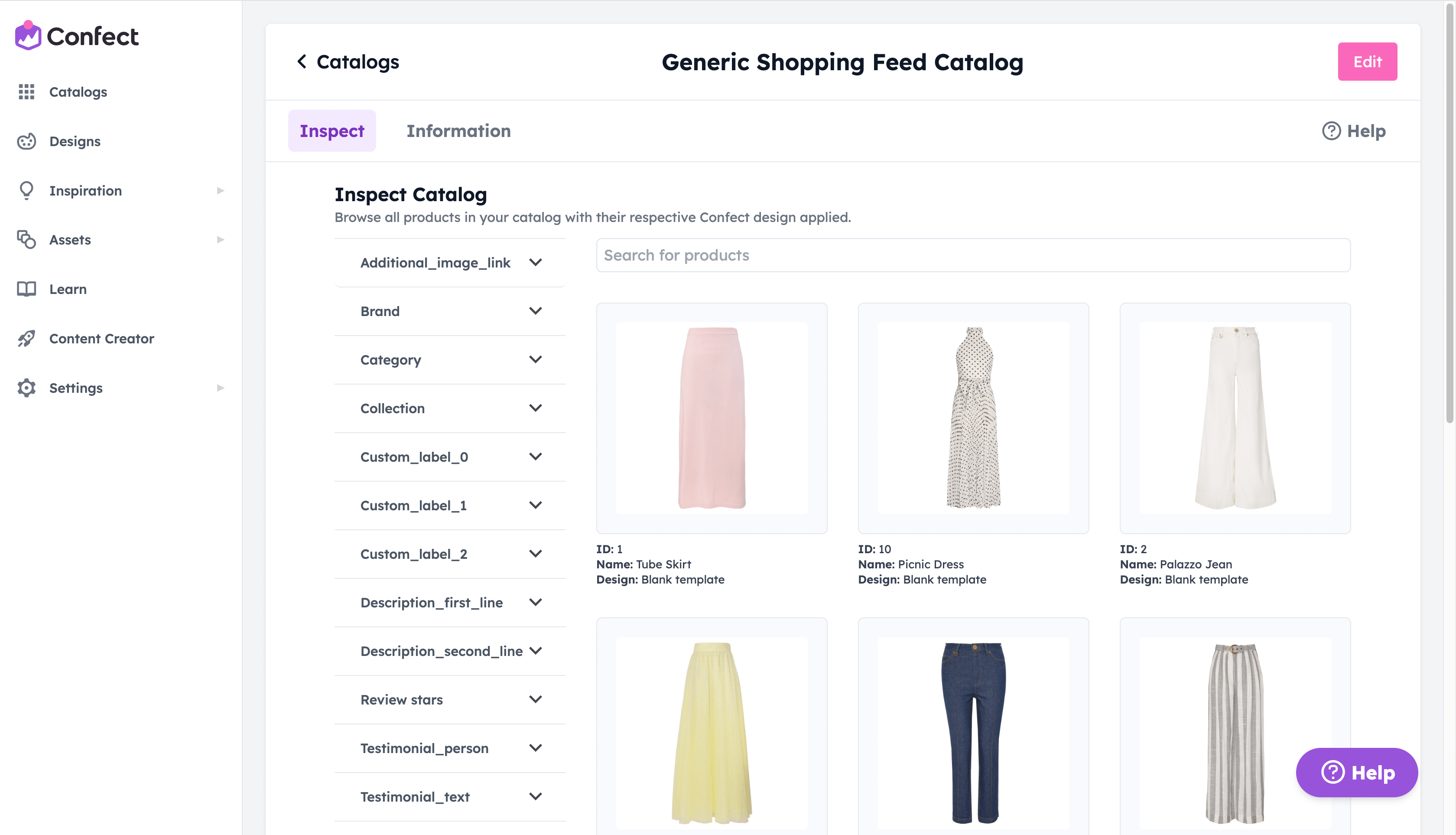Expand the Settings submenu arrow
This screenshot has width=1456, height=835.
click(x=220, y=388)
